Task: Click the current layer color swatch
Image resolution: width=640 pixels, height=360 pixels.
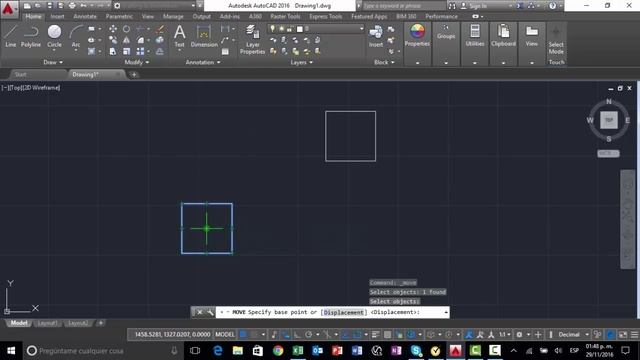Action: pyautogui.click(x=300, y=29)
